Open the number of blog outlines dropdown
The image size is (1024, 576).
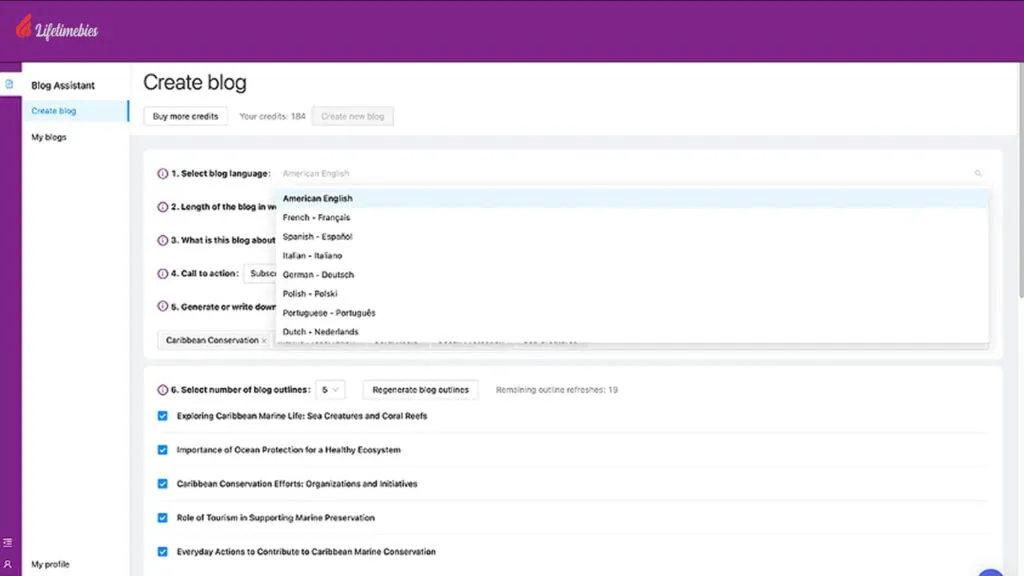coord(330,390)
